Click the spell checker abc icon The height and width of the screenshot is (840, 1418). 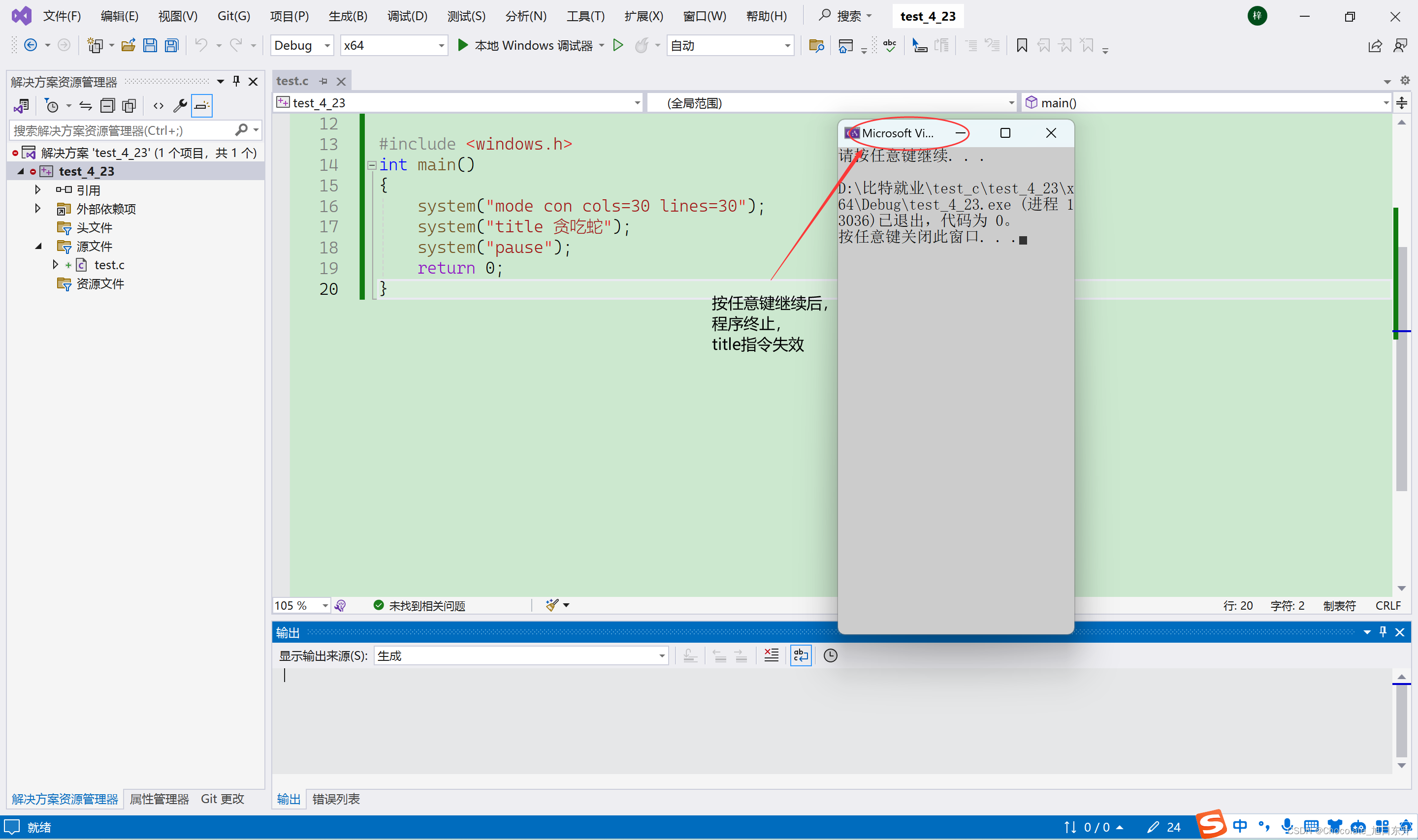pos(890,45)
